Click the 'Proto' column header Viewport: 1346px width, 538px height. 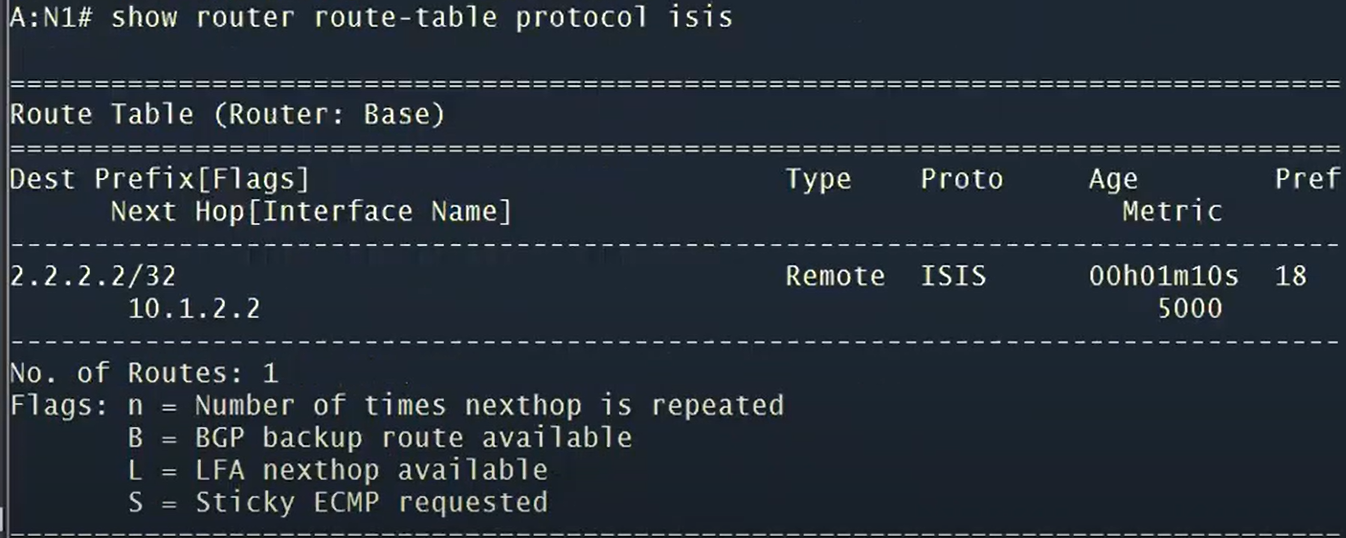coord(961,179)
